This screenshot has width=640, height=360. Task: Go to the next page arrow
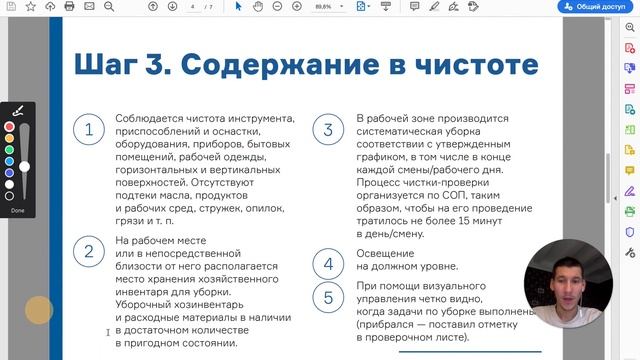coord(173,6)
